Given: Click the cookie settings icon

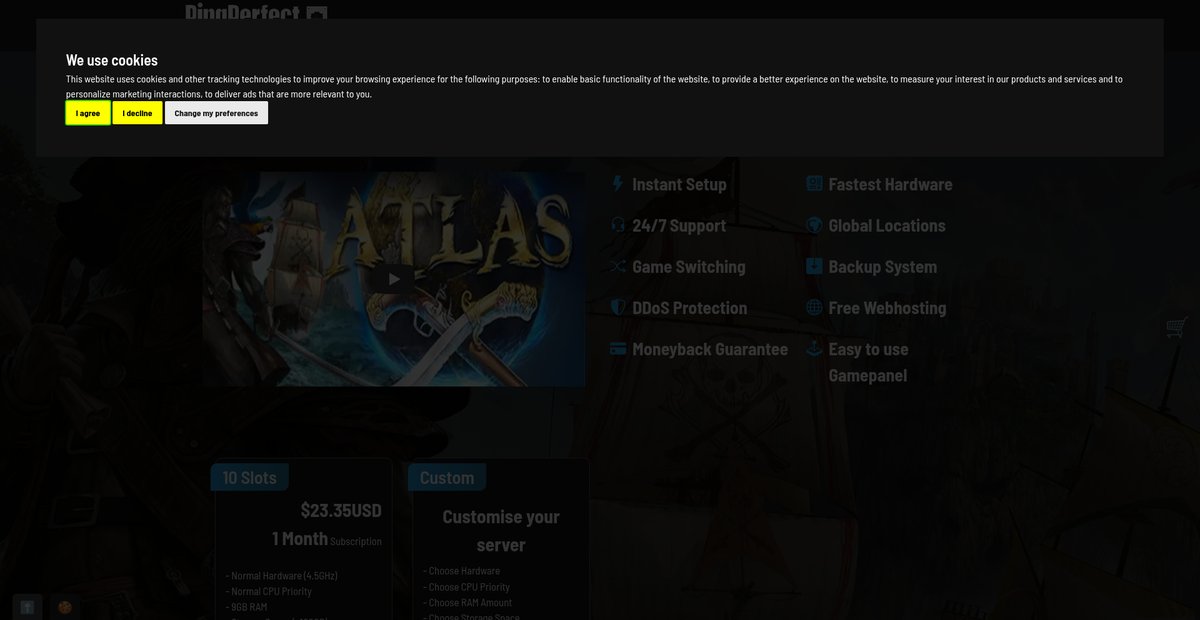Looking at the screenshot, I should coord(65,606).
